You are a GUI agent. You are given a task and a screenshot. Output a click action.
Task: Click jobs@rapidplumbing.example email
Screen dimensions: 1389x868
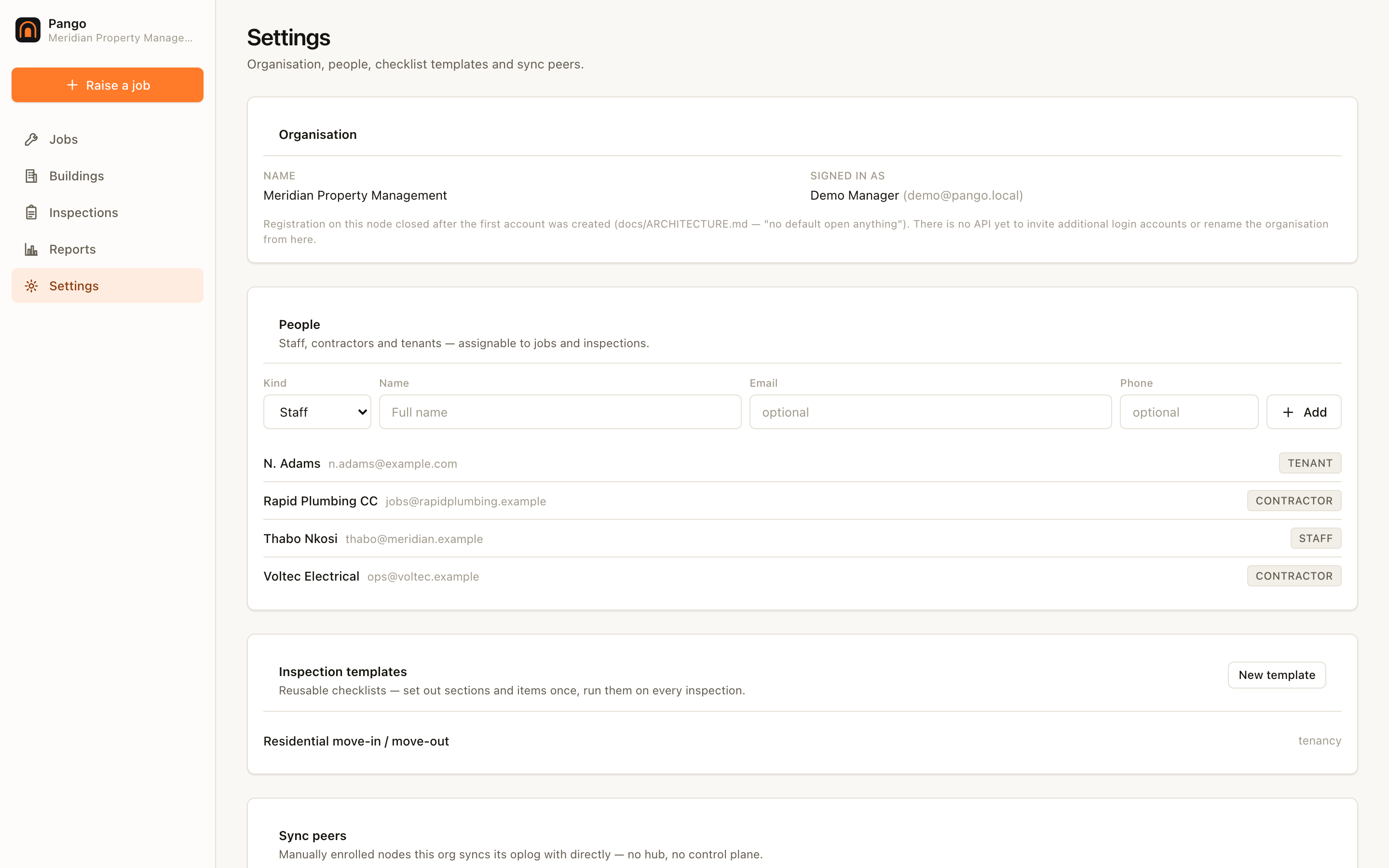(465, 502)
